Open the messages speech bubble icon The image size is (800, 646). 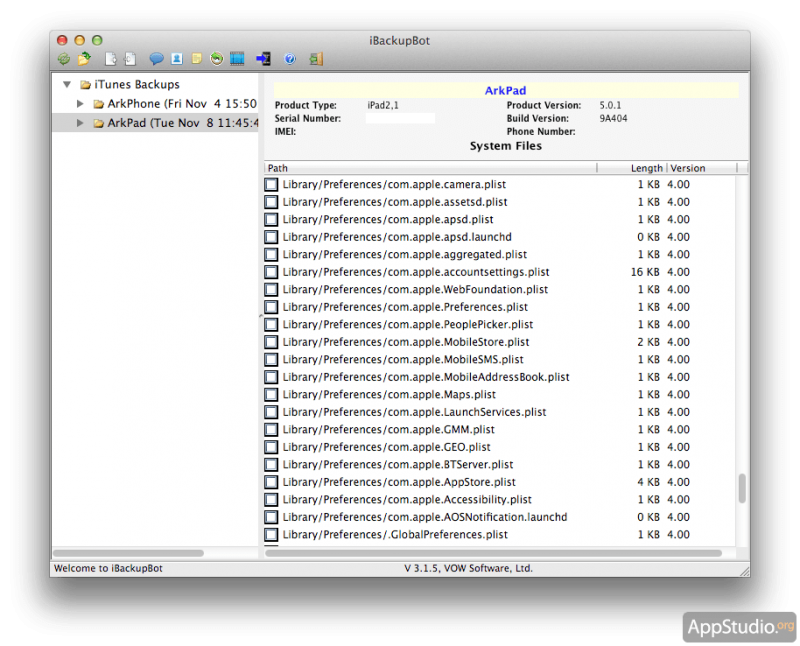(156, 59)
